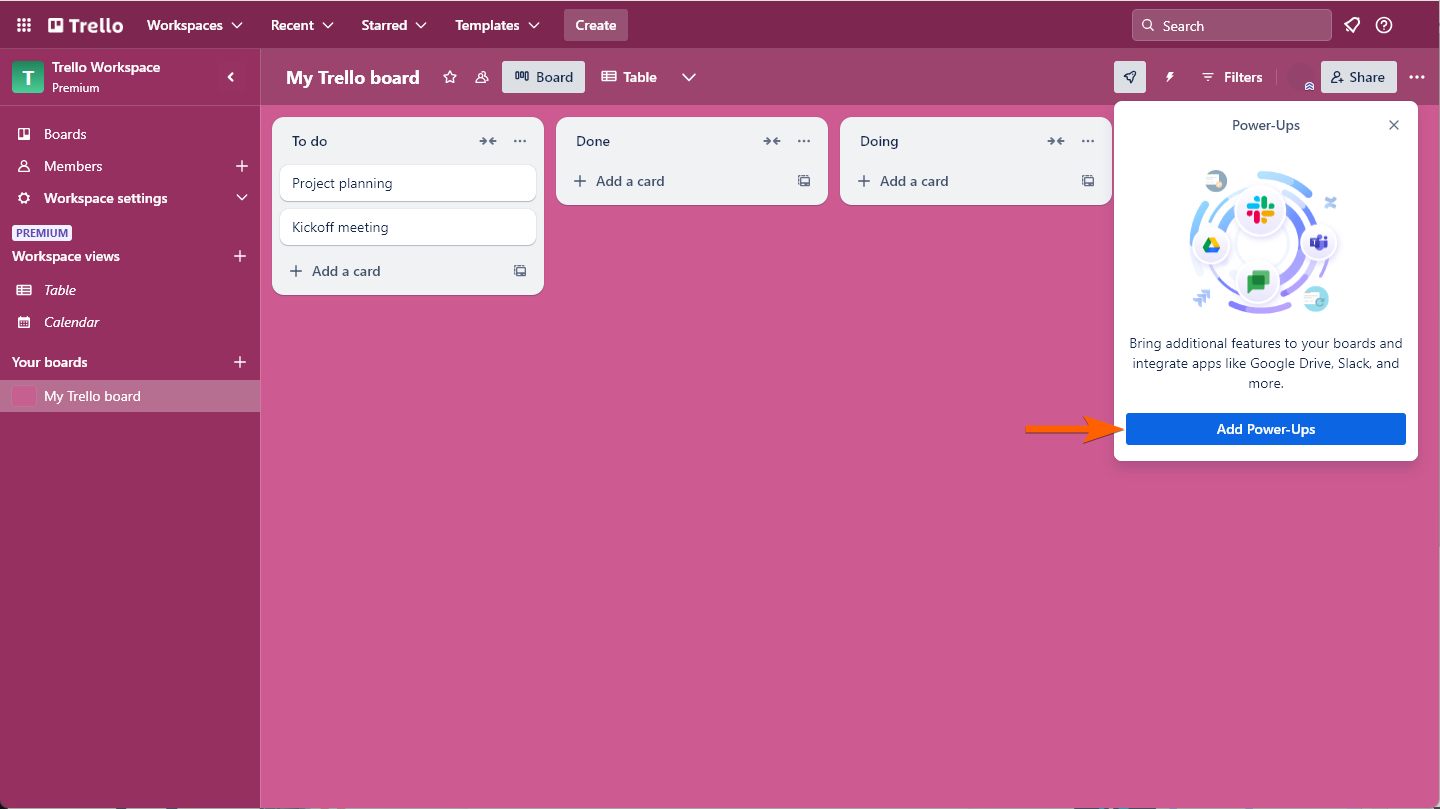Open the help question mark icon
The height and width of the screenshot is (809, 1440).
click(1384, 25)
